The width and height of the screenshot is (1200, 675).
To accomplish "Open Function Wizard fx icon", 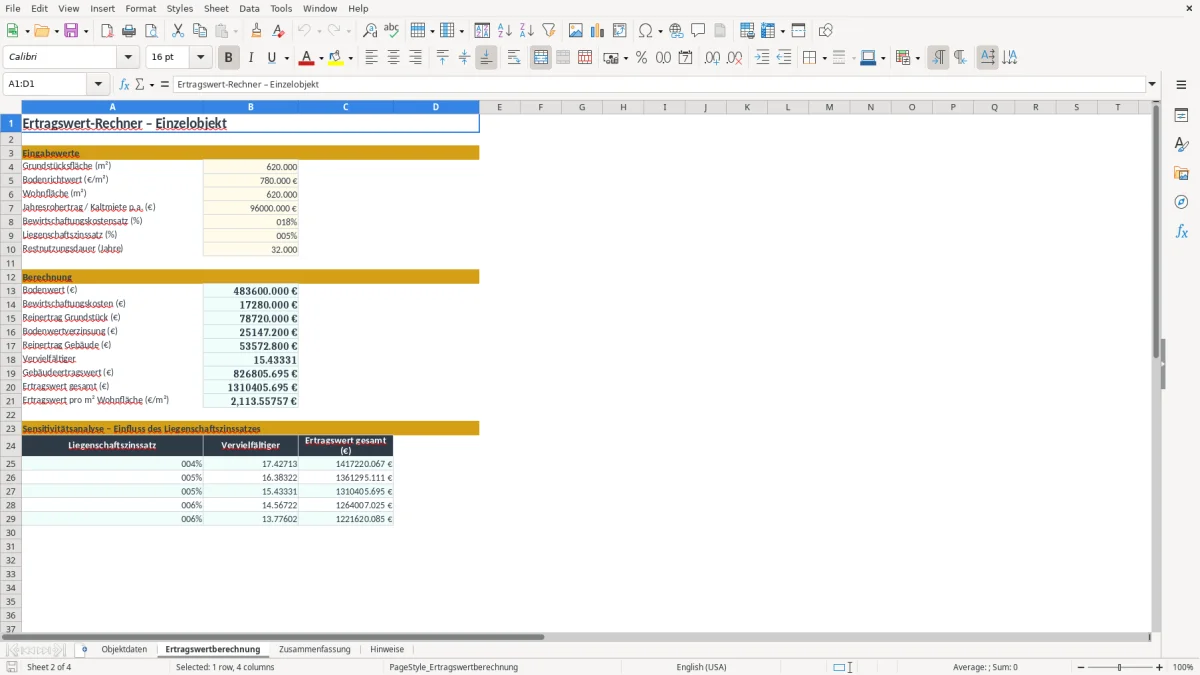I will 125,84.
